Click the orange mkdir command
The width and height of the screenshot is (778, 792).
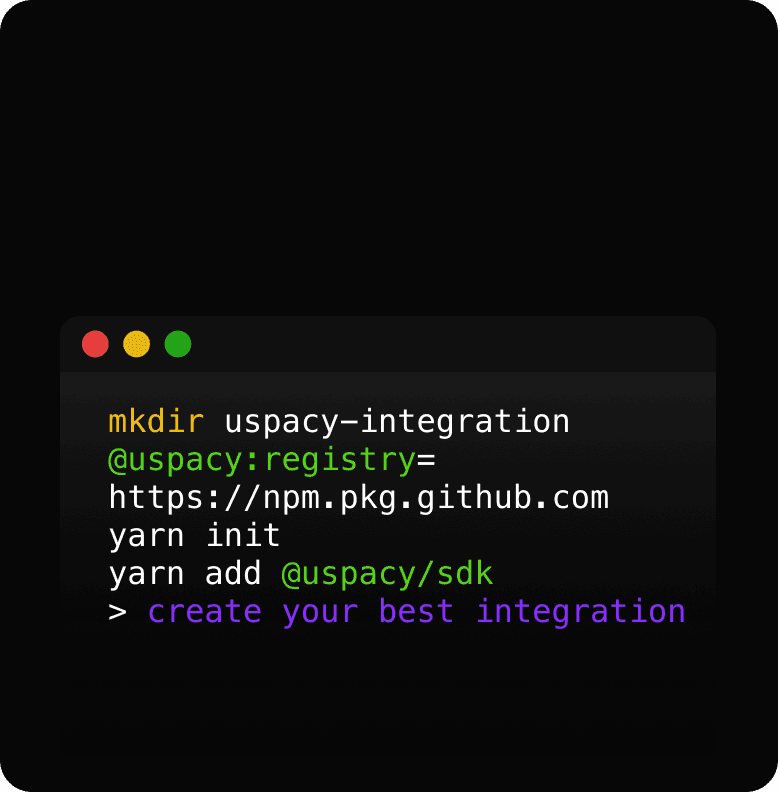(157, 421)
